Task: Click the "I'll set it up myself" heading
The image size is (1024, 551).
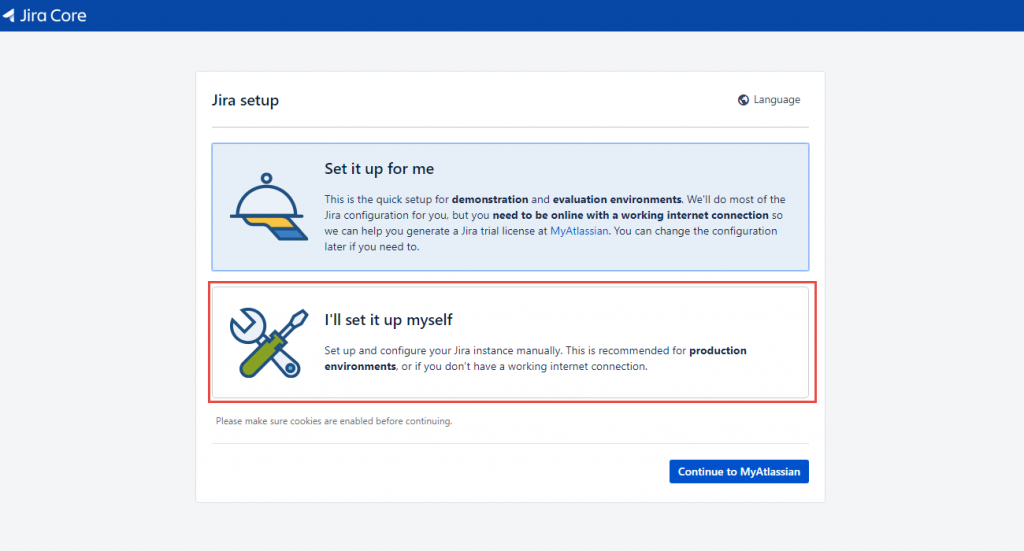Action: [388, 320]
